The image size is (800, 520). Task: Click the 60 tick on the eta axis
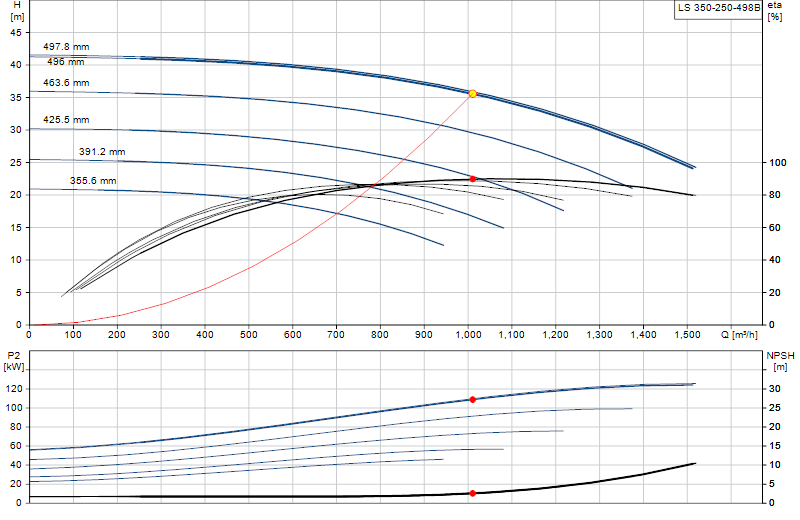pyautogui.click(x=774, y=228)
